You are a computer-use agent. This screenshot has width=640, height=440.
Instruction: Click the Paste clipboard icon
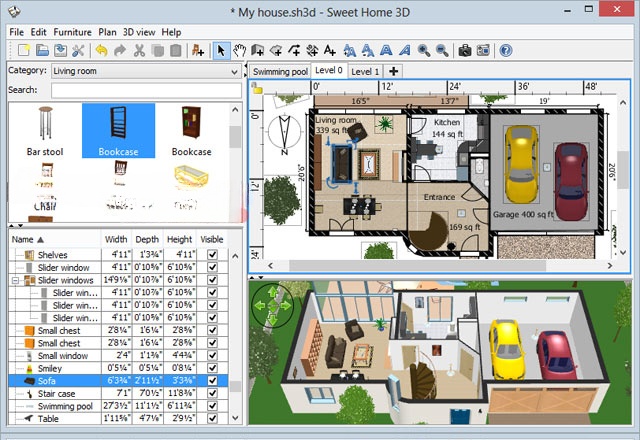176,51
